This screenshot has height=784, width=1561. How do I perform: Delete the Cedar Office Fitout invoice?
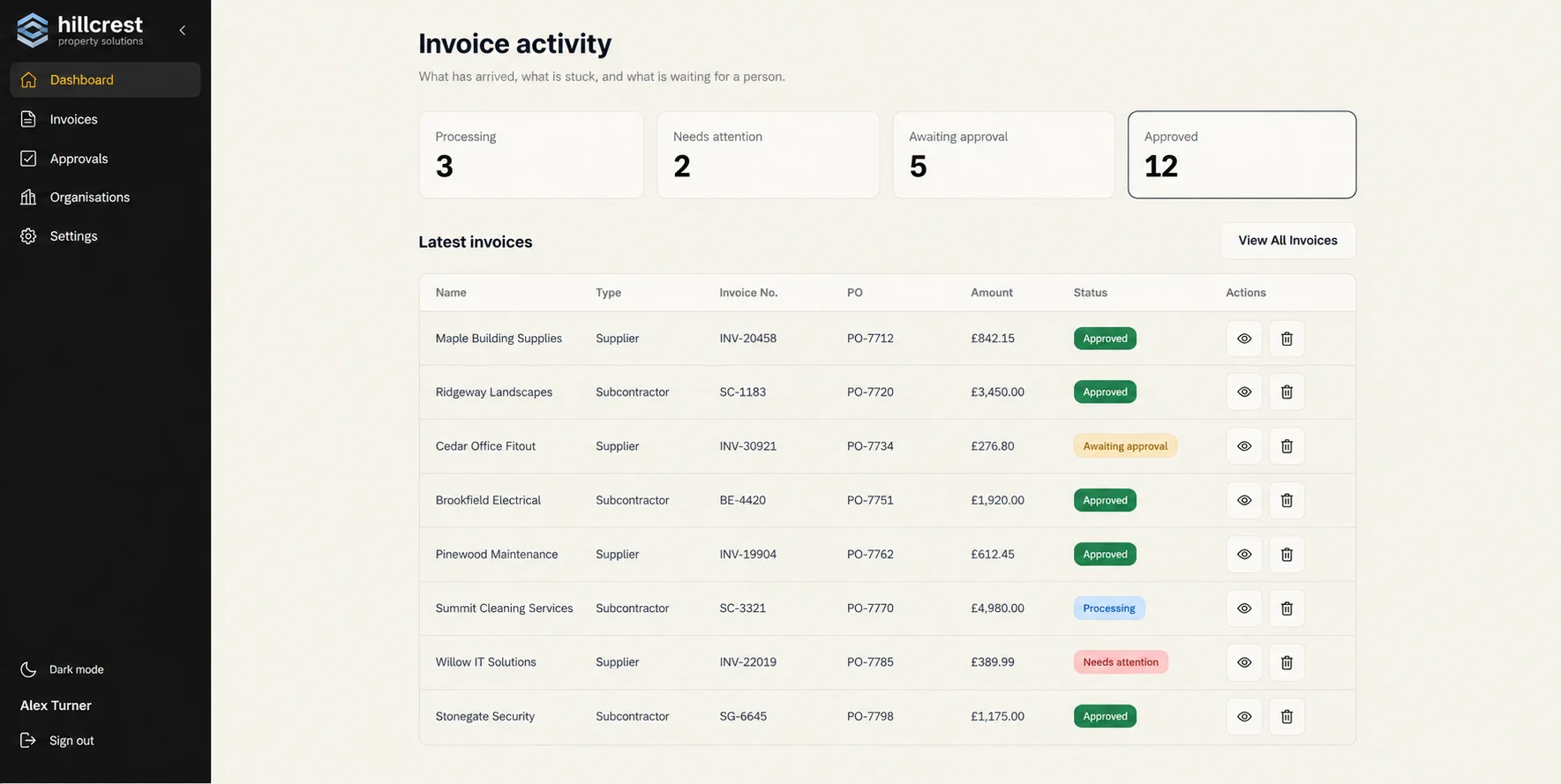point(1287,446)
